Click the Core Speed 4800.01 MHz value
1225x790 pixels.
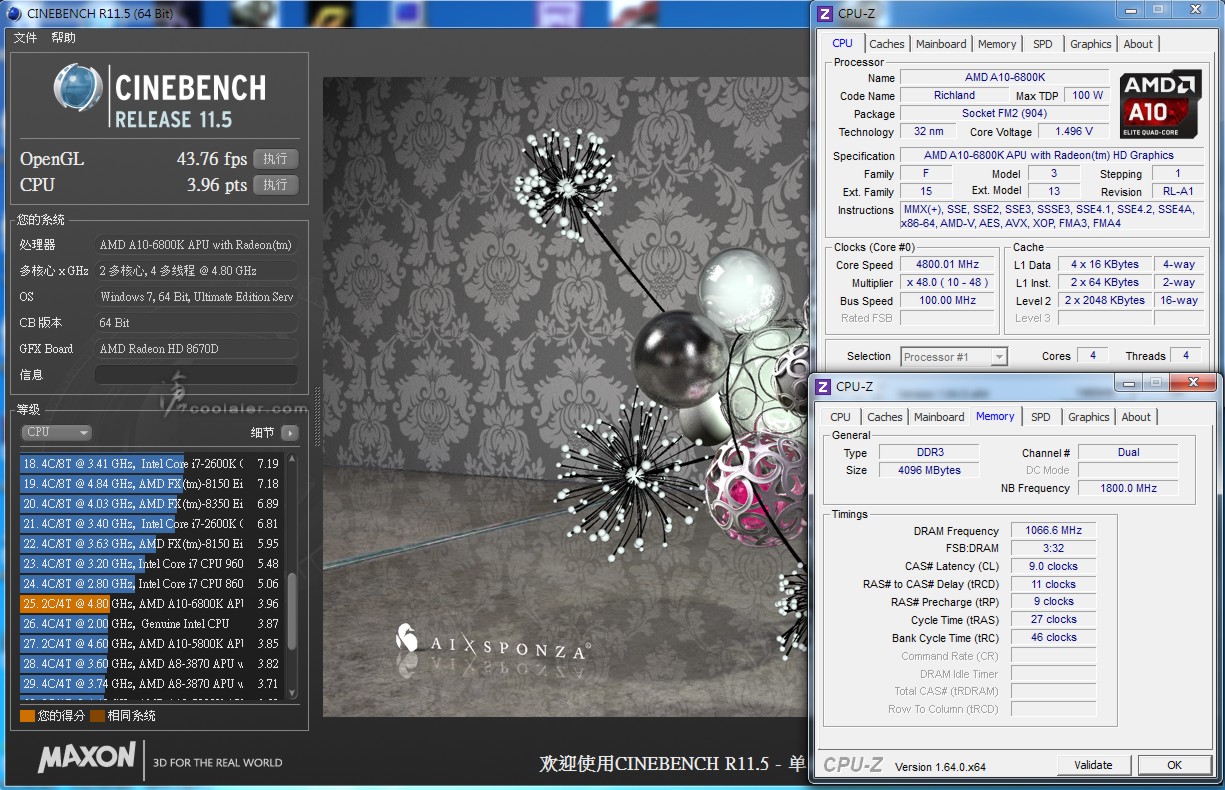click(x=947, y=265)
